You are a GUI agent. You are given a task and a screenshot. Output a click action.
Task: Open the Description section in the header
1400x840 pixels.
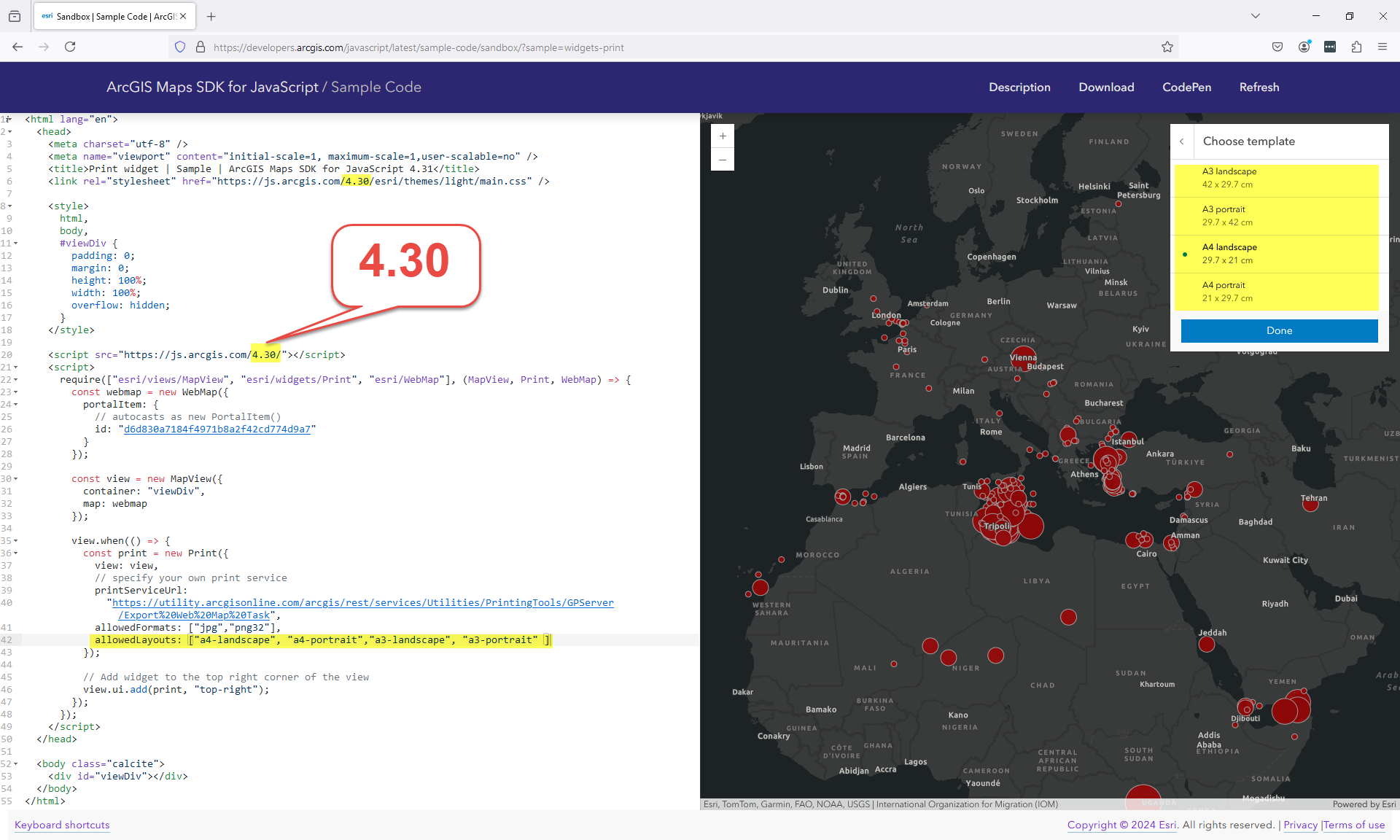tap(1019, 87)
